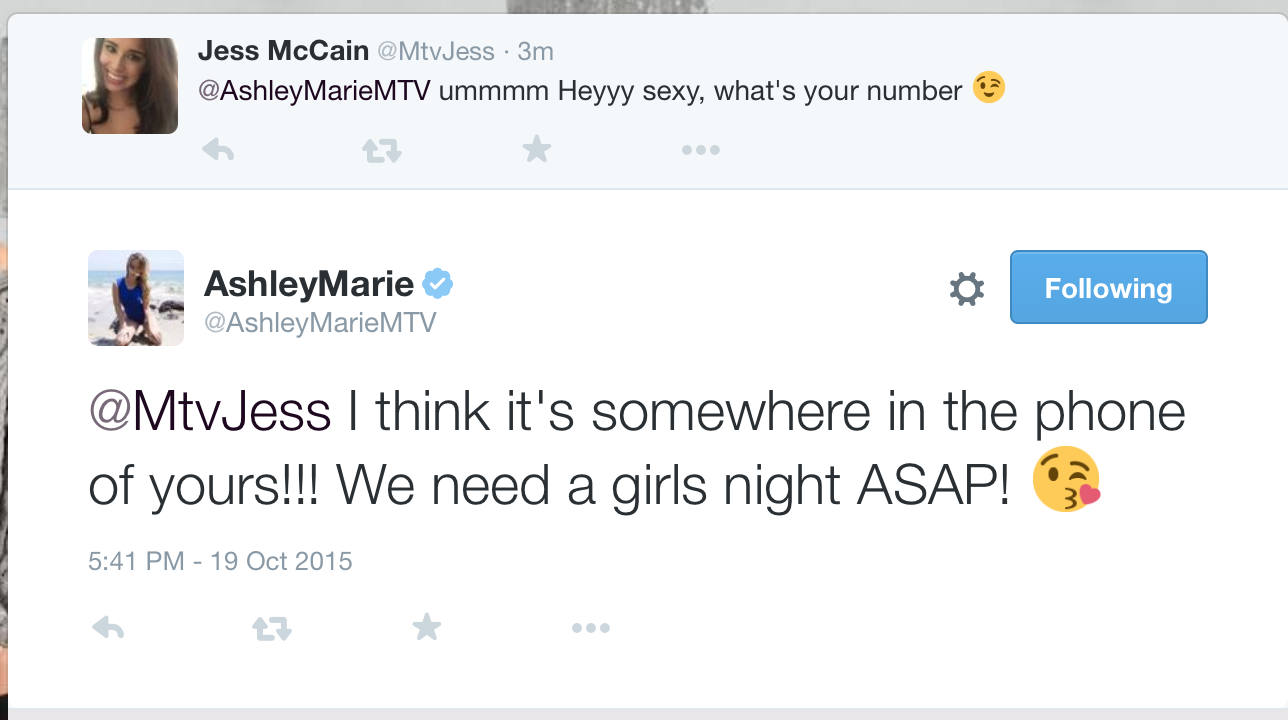Image resolution: width=1288 pixels, height=720 pixels.
Task: Open the gear user actions menu
Action: point(966,289)
